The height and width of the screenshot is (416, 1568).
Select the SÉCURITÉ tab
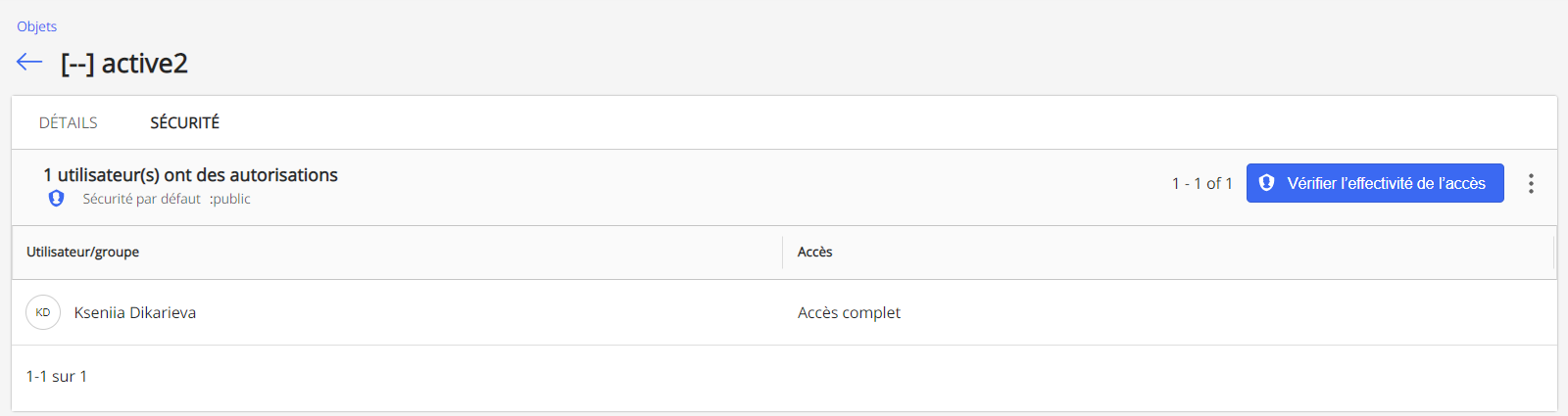coord(184,122)
